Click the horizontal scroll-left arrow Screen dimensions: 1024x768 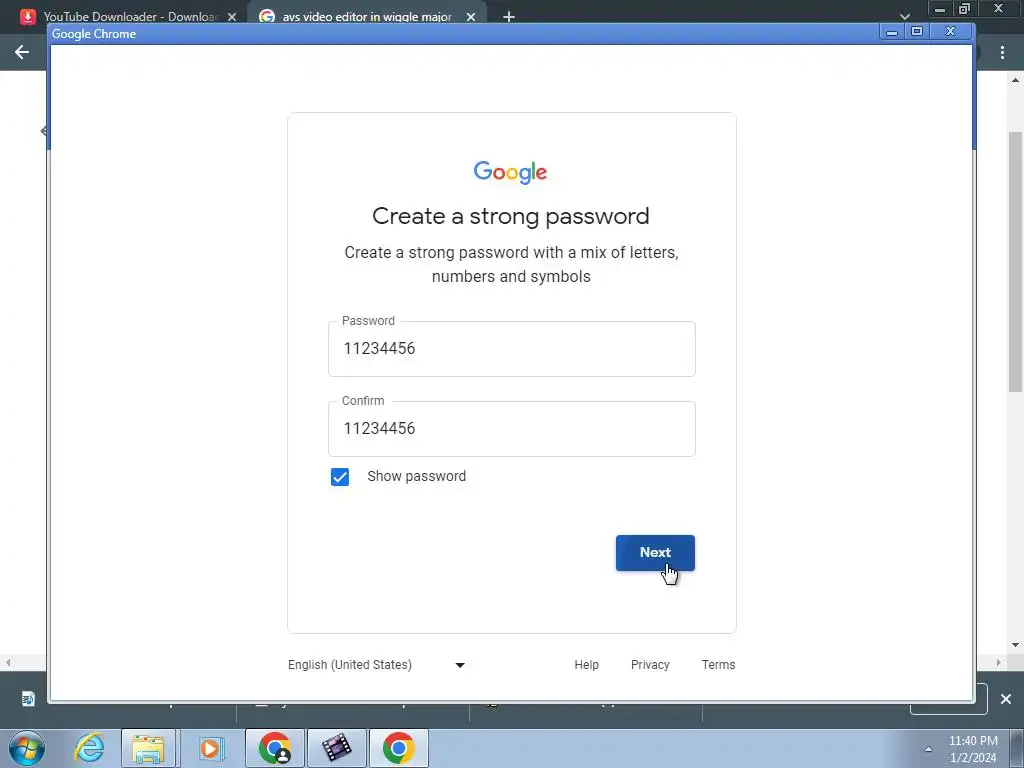tap(8, 662)
